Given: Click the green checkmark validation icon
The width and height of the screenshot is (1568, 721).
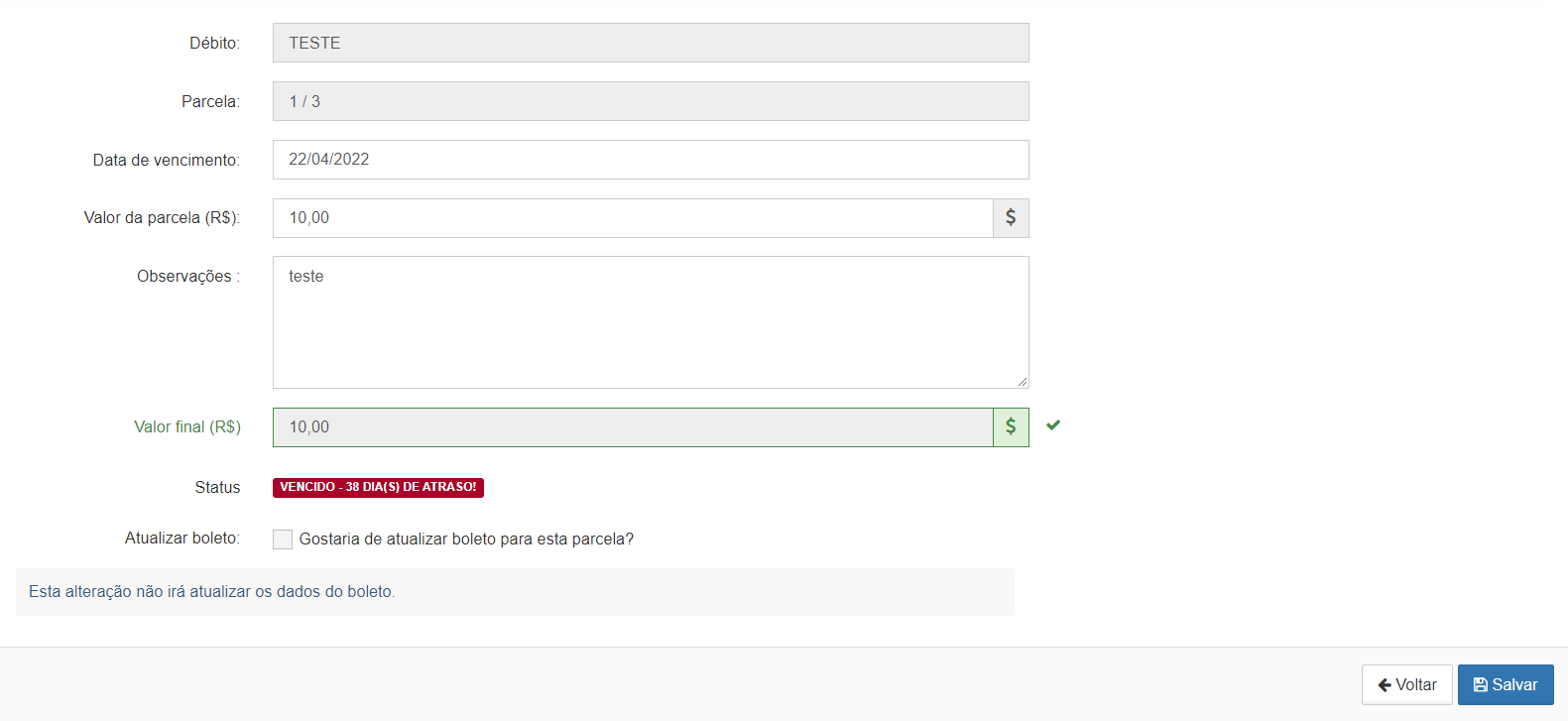Looking at the screenshot, I should coord(1053,424).
